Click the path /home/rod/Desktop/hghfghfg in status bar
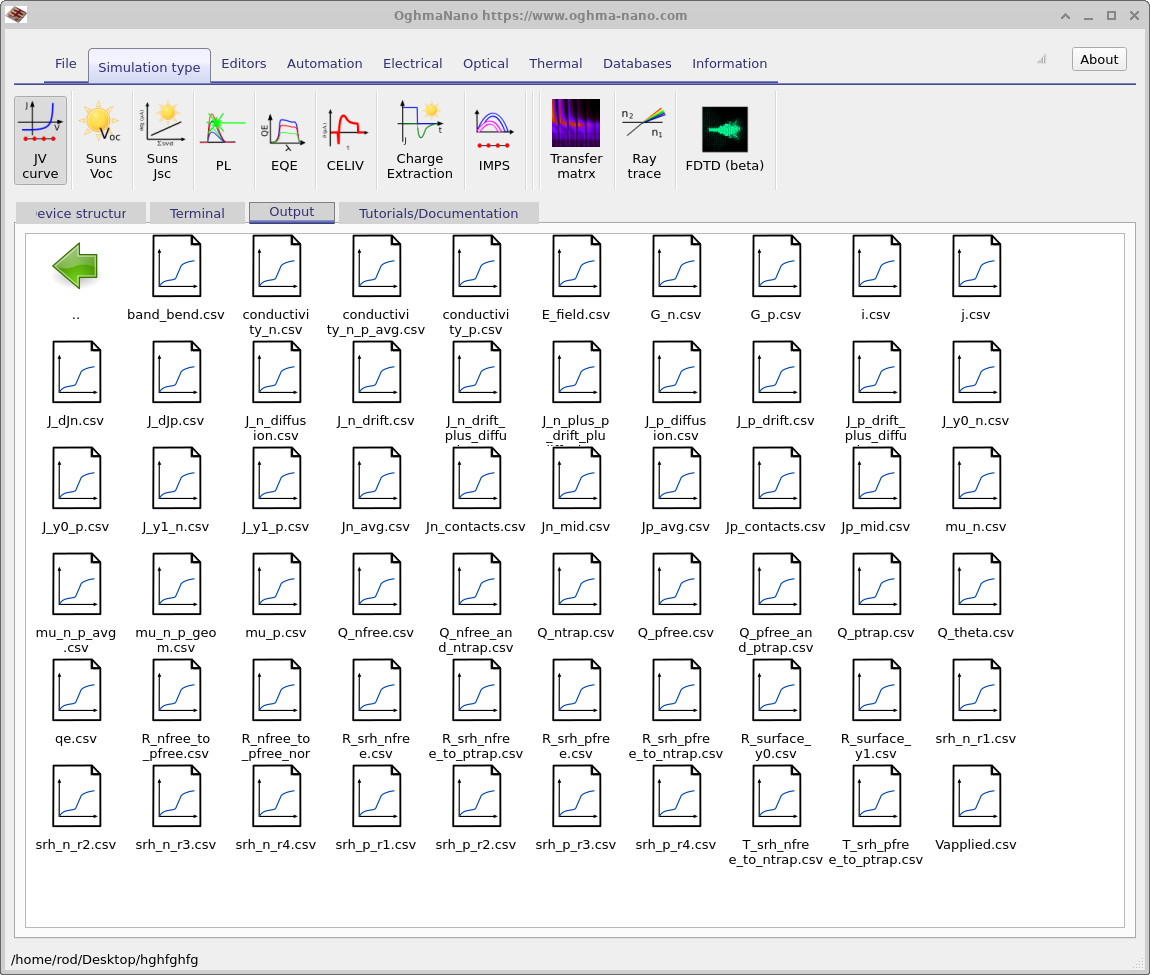 (105, 959)
